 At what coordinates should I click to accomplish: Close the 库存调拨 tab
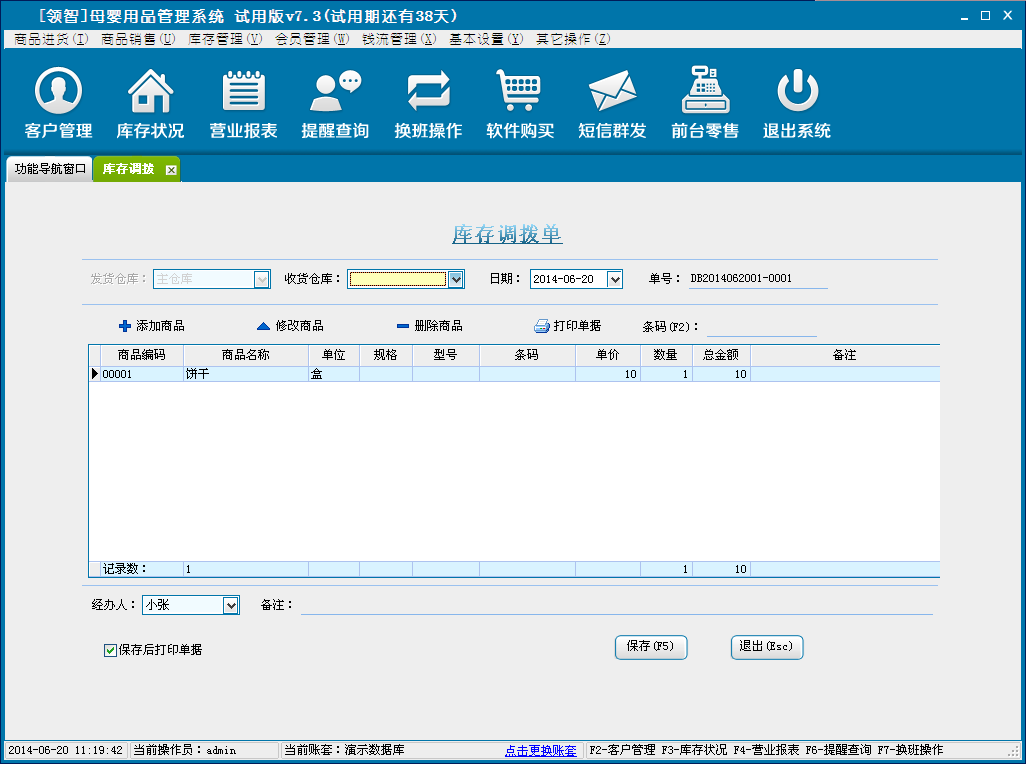pos(171,170)
